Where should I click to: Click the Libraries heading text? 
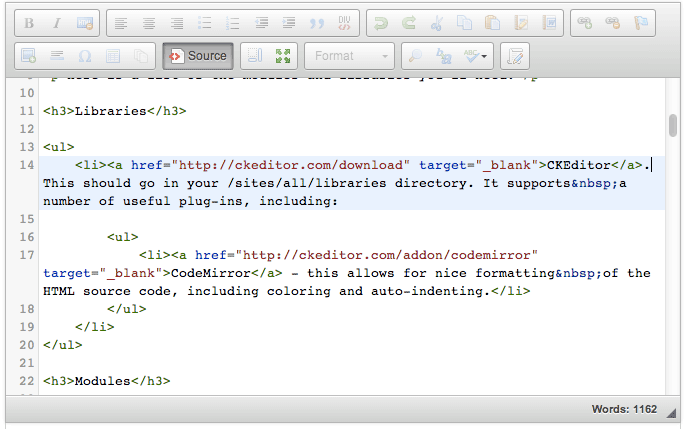click(111, 111)
